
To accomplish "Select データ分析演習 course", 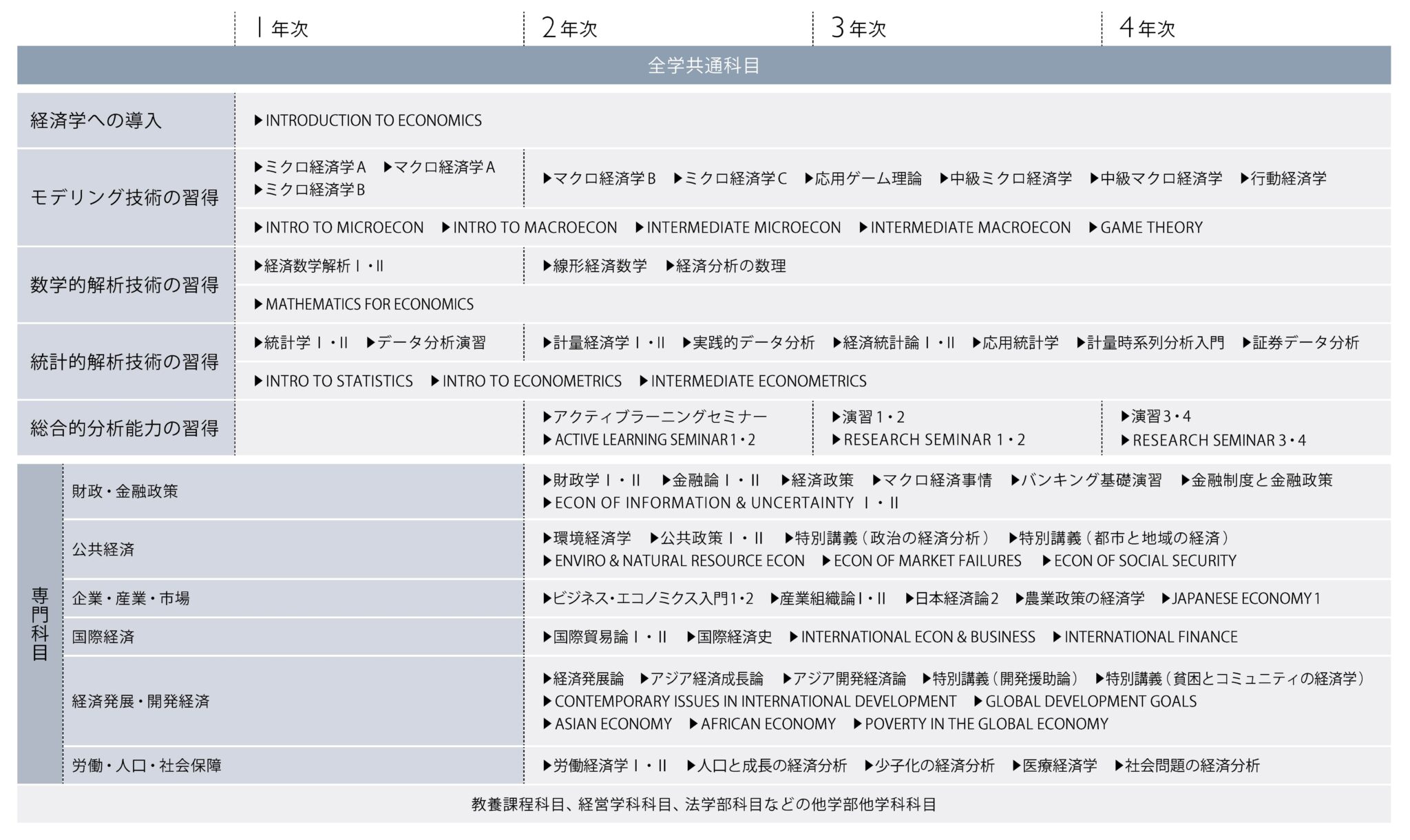I will point(426,343).
